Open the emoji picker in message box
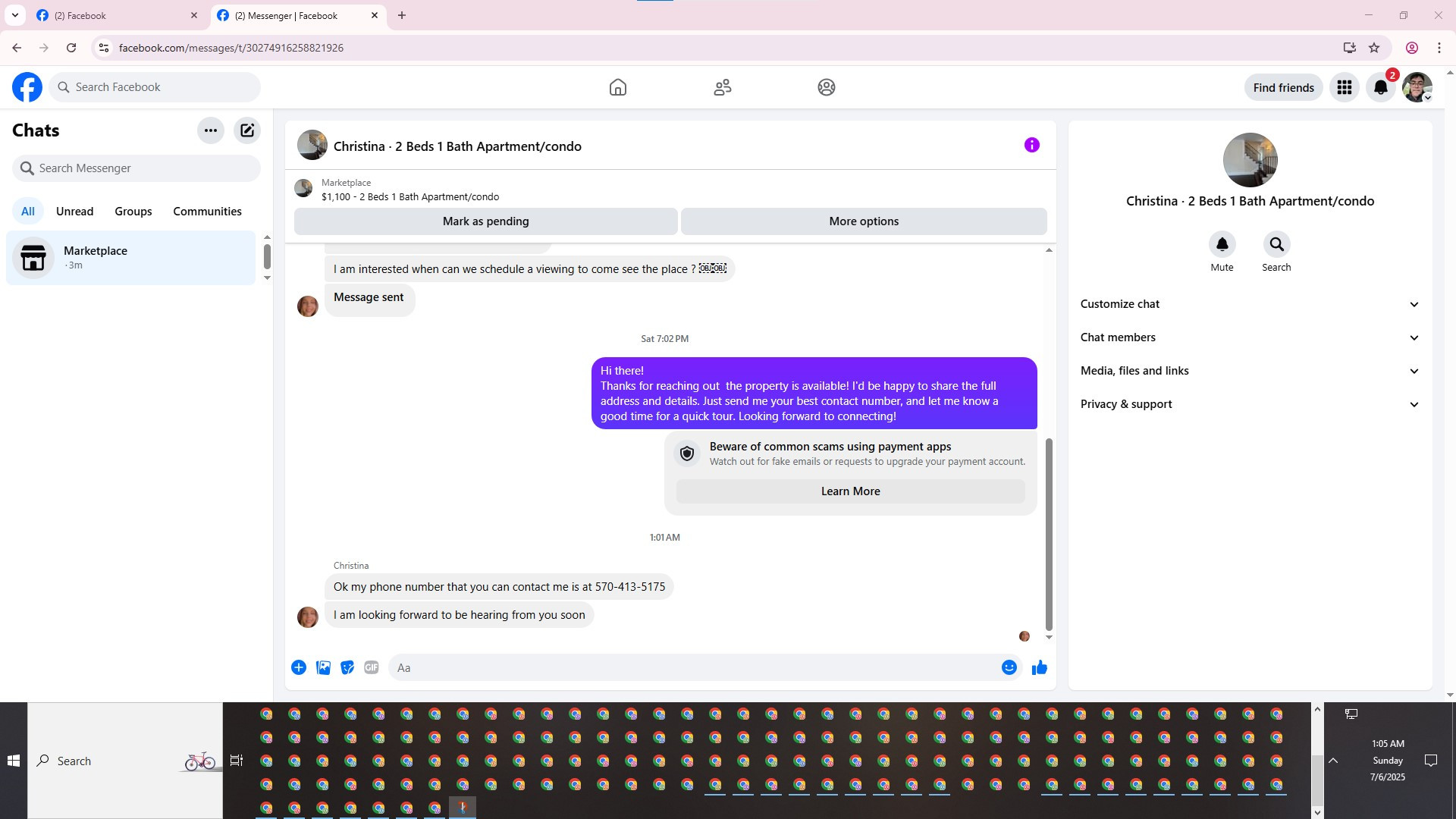The height and width of the screenshot is (819, 1456). [x=1009, y=667]
